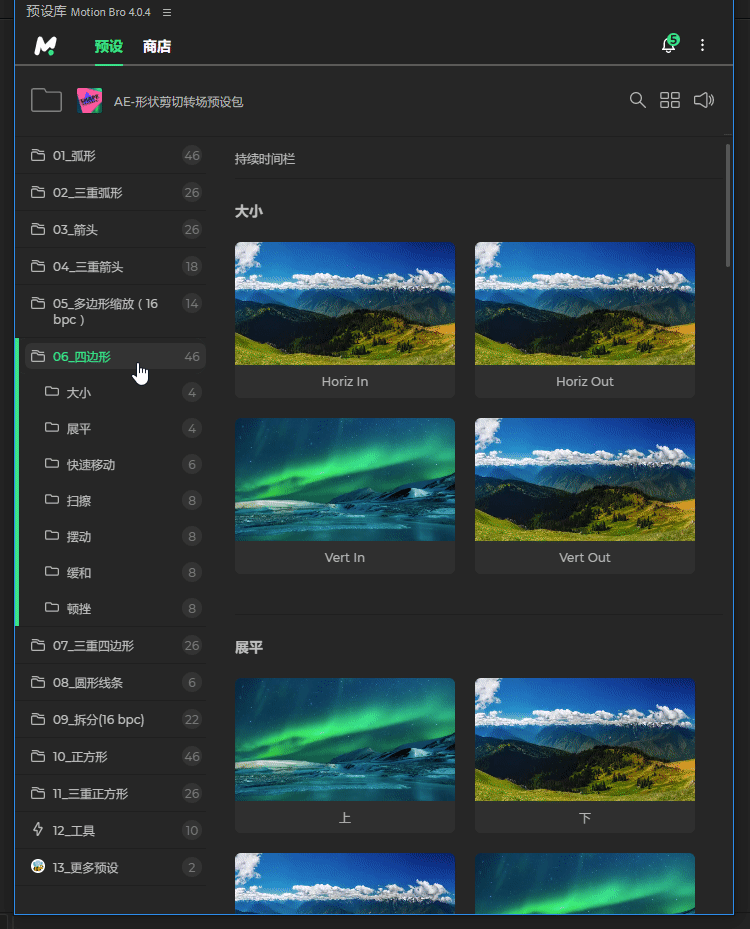Open the 12_工具 lightning category
750x929 pixels.
111,831
